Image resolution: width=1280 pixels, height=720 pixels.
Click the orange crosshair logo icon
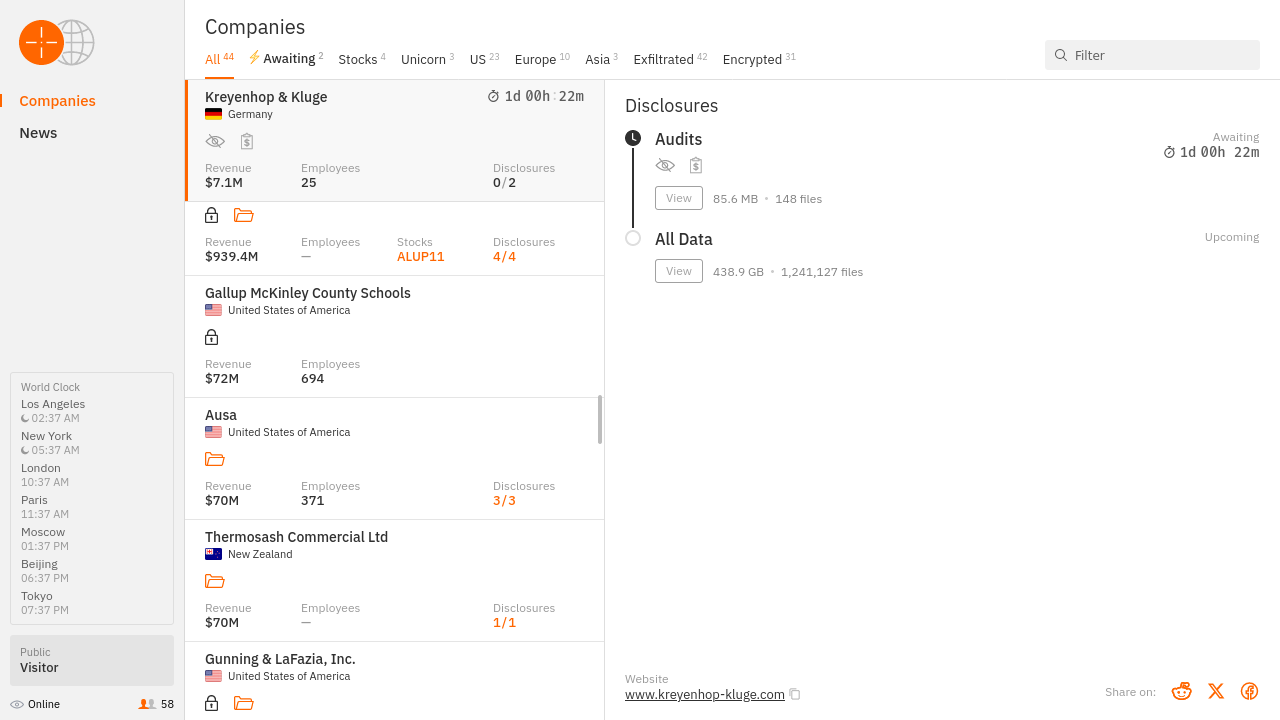(x=41, y=42)
